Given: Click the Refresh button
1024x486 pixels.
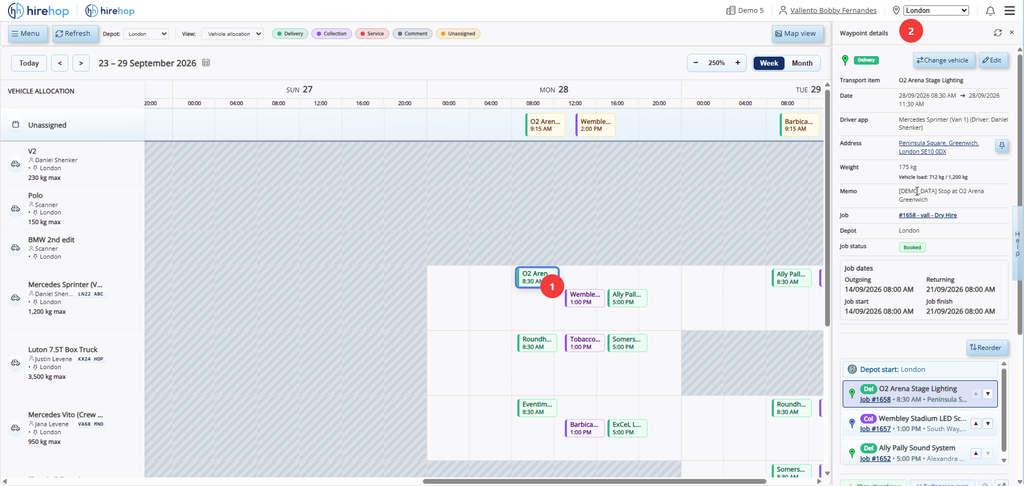Looking at the screenshot, I should [75, 33].
